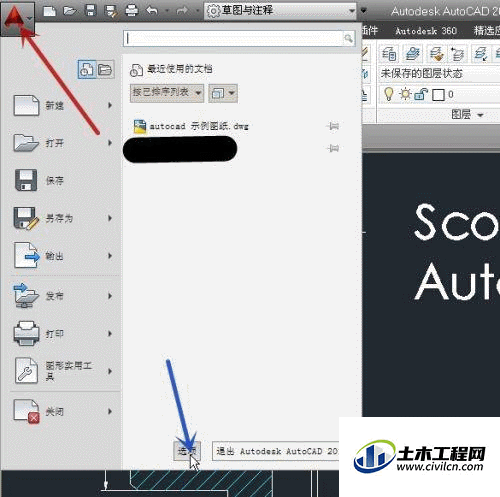
Task: Click layer 0 white color swatch
Action: point(438,95)
